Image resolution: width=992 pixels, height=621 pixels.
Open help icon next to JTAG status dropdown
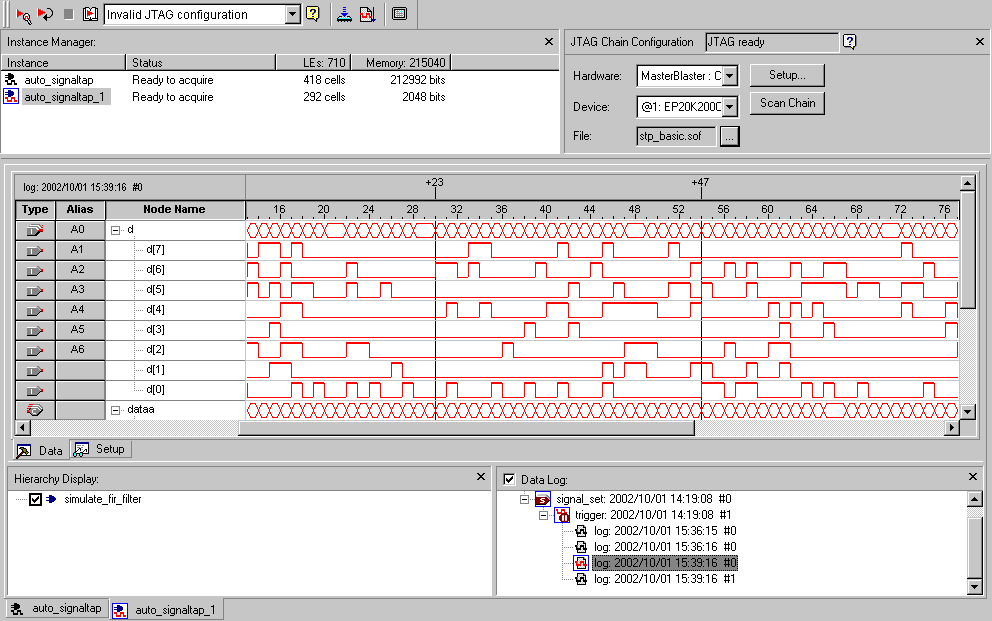pyautogui.click(x=312, y=14)
